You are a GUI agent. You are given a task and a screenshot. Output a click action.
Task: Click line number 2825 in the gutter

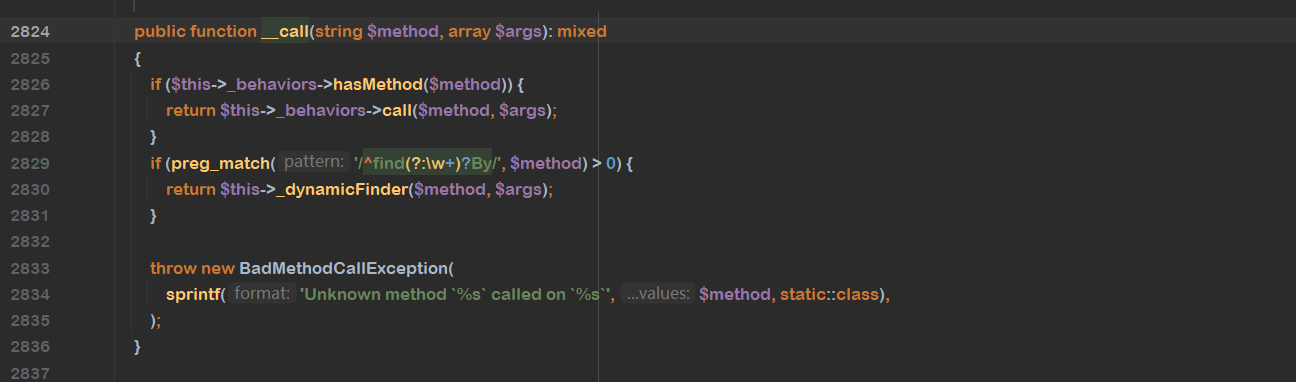[x=30, y=58]
